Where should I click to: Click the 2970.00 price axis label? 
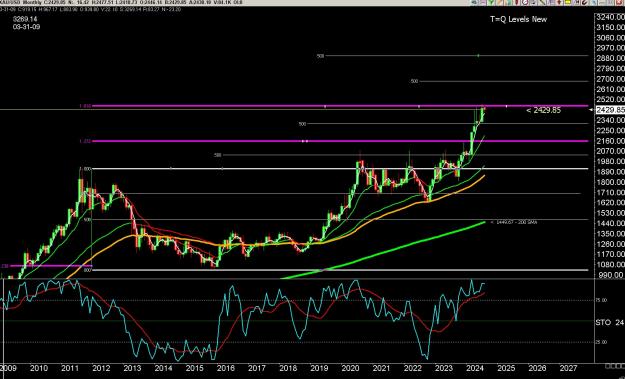click(x=610, y=48)
